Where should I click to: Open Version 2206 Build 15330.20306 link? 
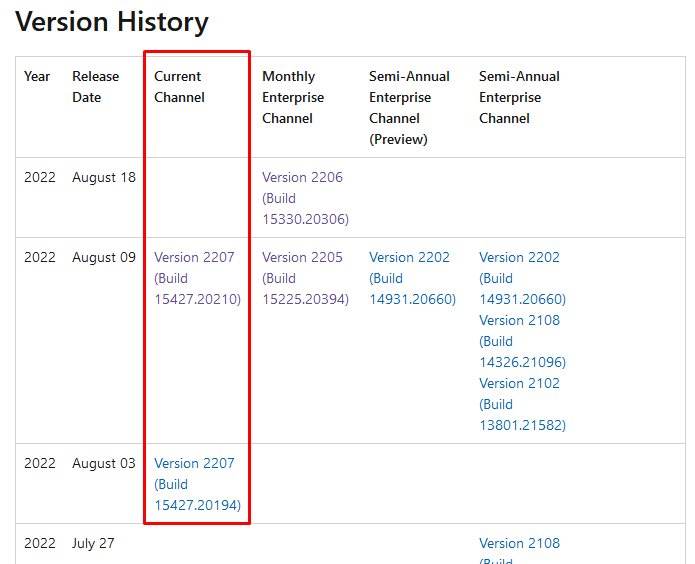pyautogui.click(x=305, y=198)
